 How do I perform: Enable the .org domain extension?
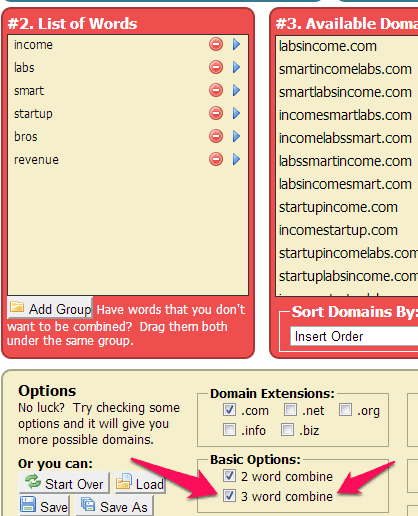[x=345, y=410]
